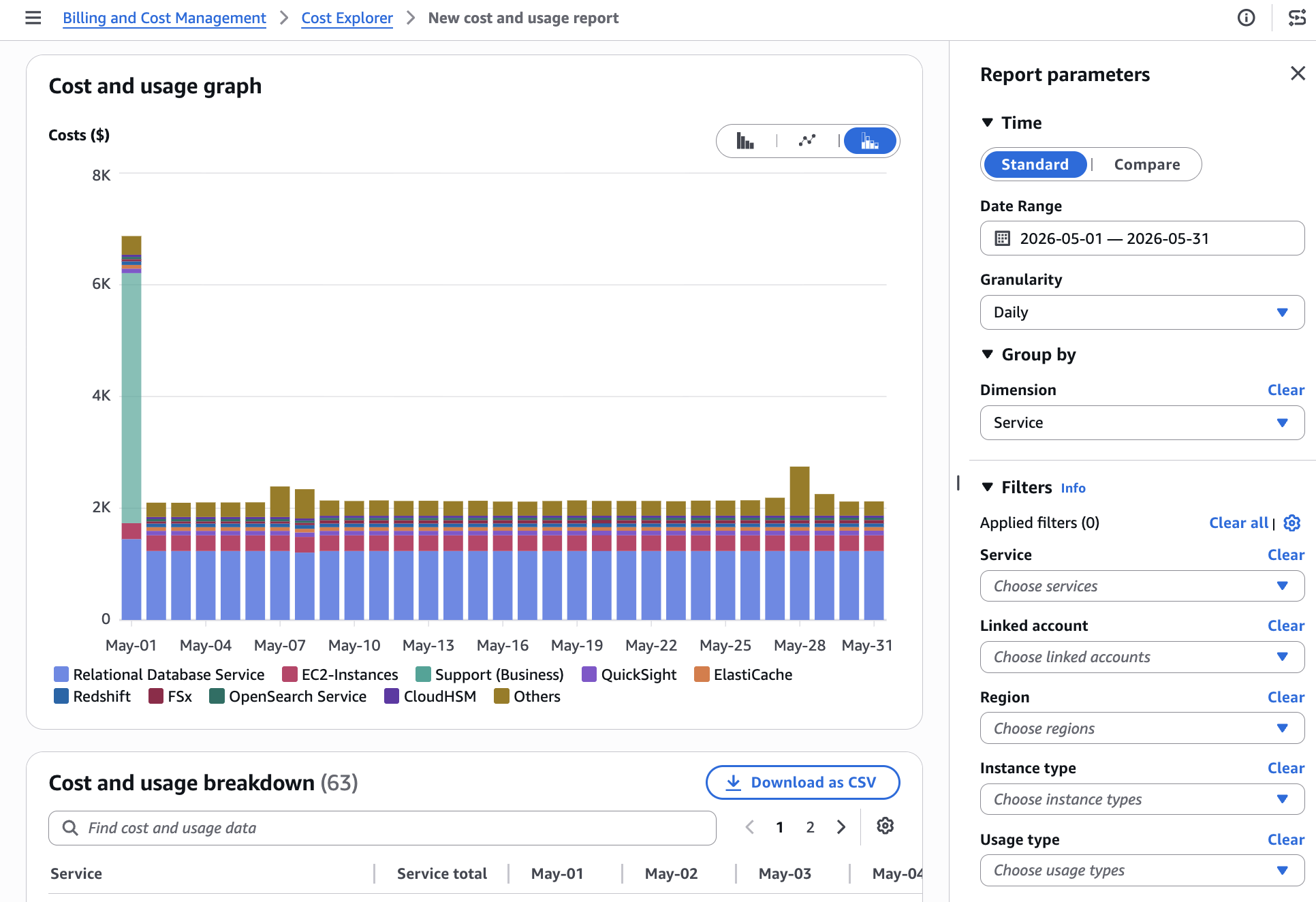Toggle Others legend swatch

(x=501, y=696)
